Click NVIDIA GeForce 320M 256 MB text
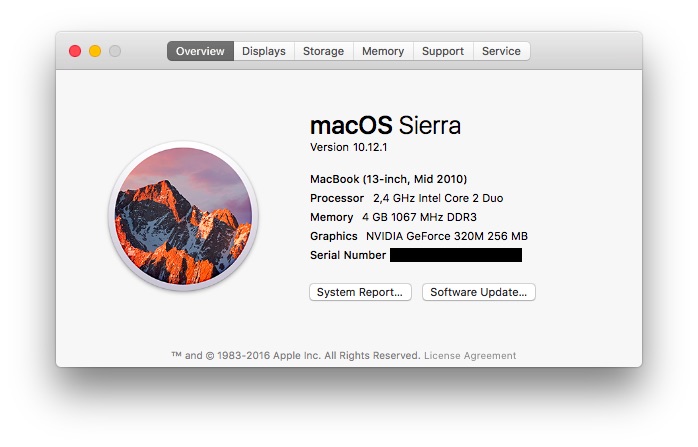 click(447, 236)
